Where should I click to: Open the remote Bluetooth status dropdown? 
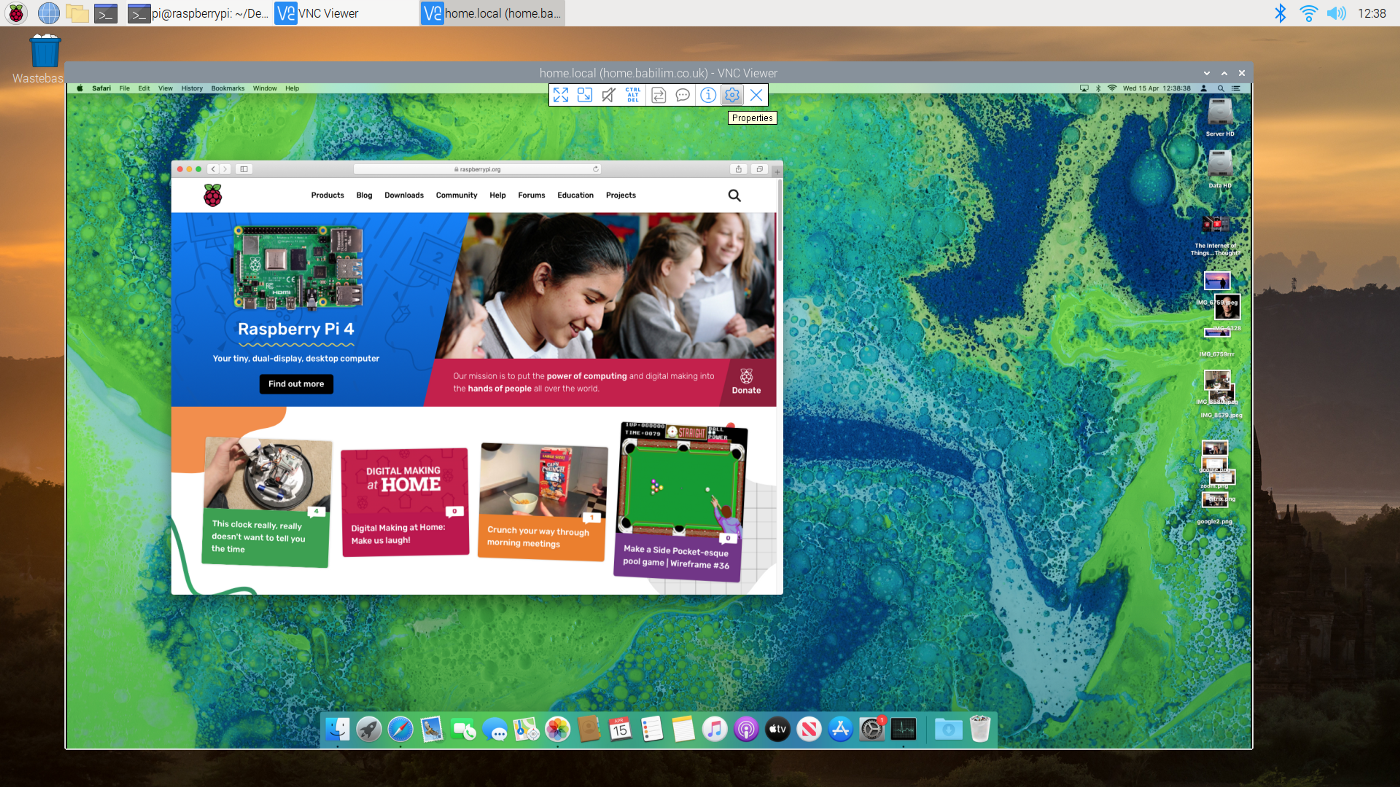coord(1098,88)
